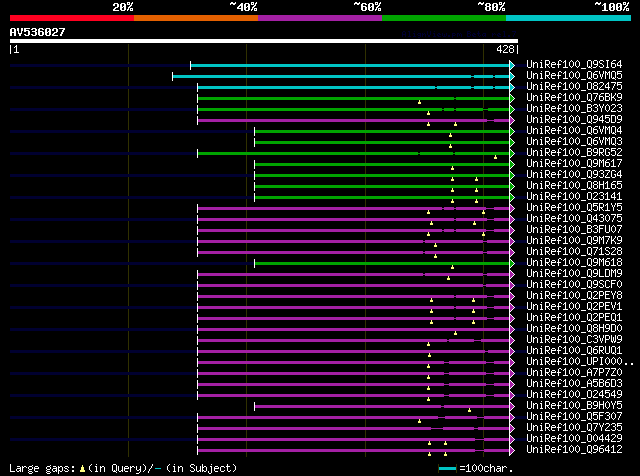Open the UniRef100_Q9SI64 hit label

coord(574,65)
